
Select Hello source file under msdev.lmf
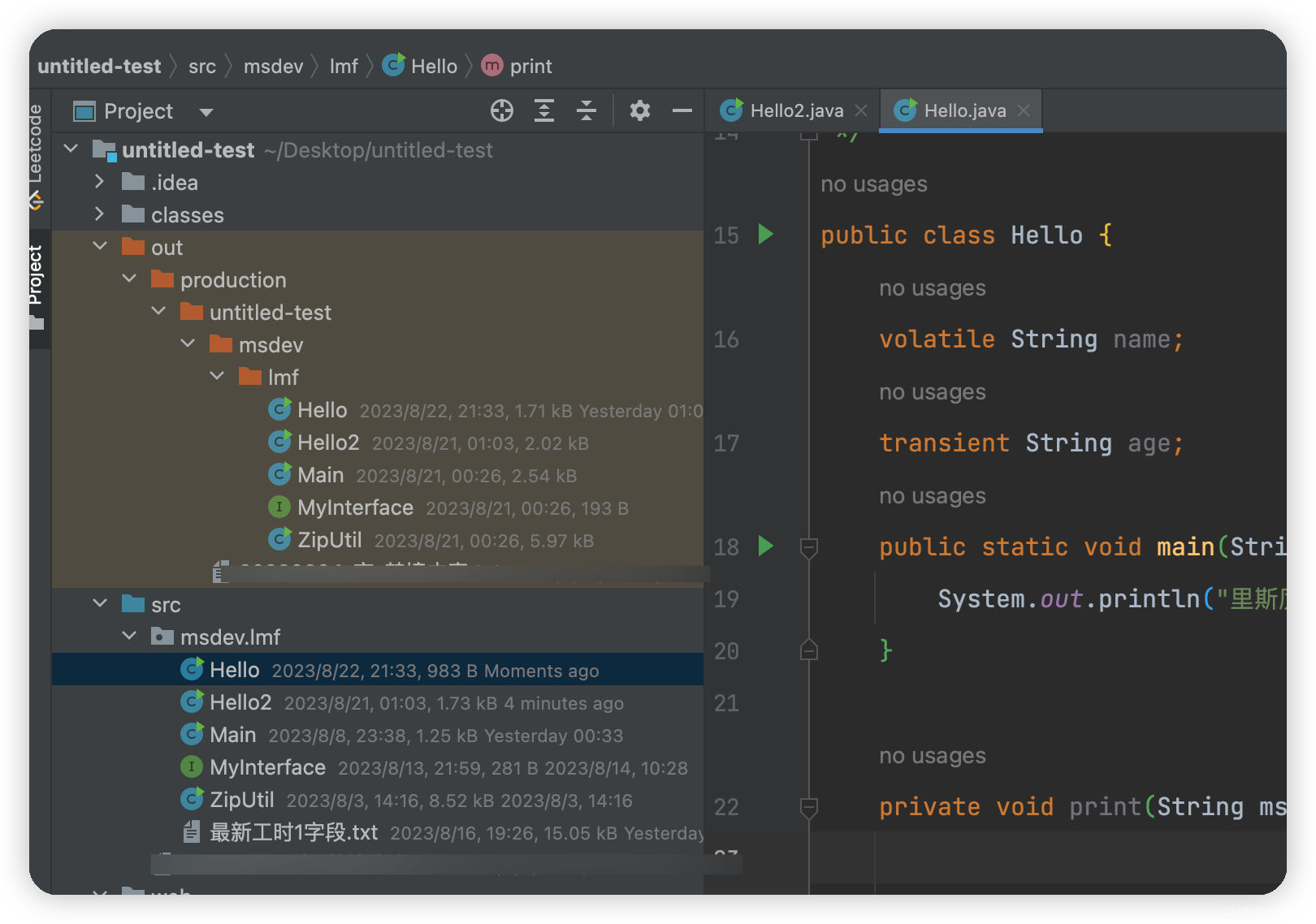pyautogui.click(x=378, y=670)
